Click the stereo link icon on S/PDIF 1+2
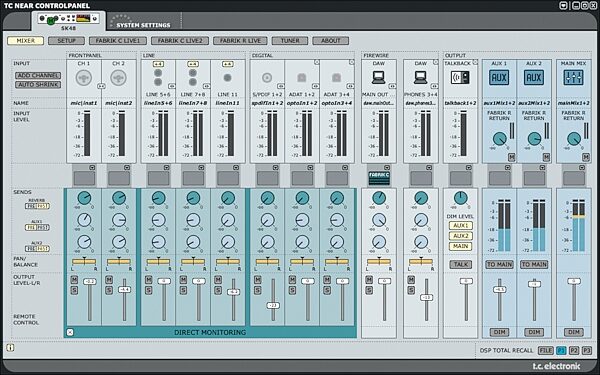The image size is (600, 375). [x=280, y=86]
